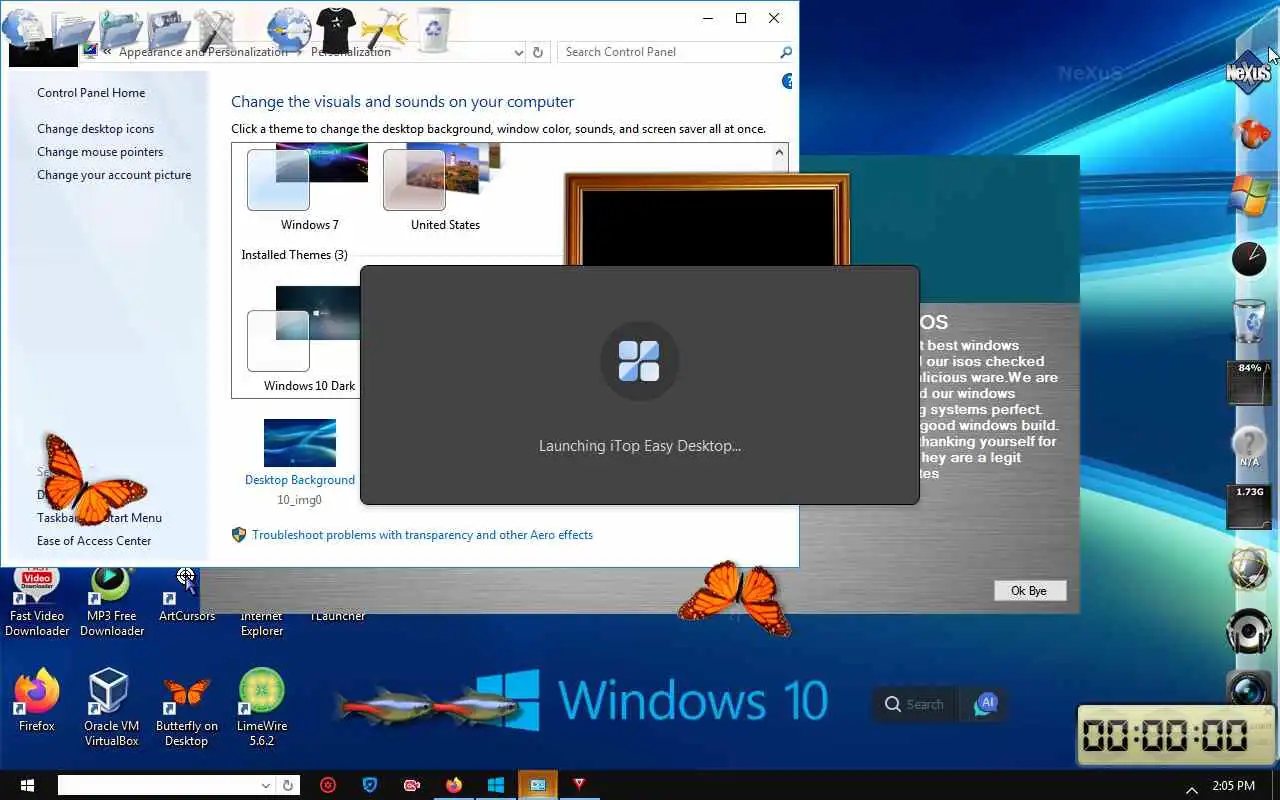Click the blue shield icon on the taskbar
1280x800 pixels.
pos(370,785)
